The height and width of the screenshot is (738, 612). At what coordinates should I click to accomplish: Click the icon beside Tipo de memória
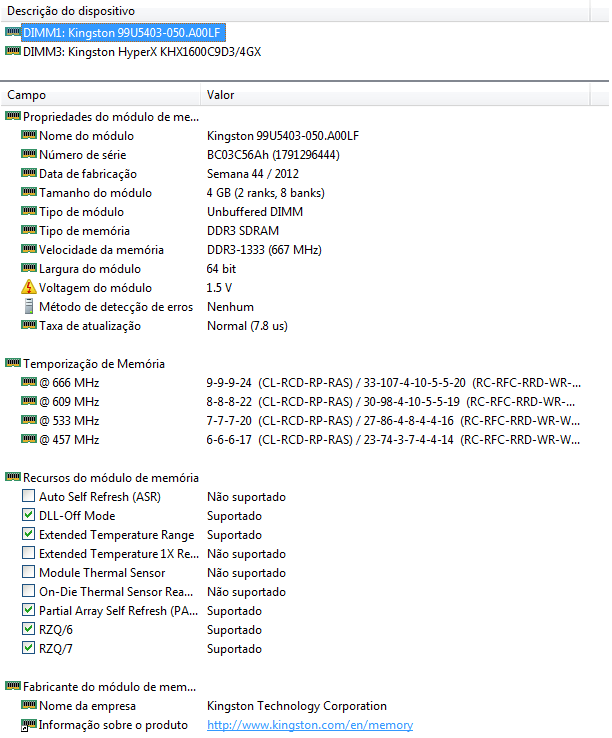(x=29, y=230)
